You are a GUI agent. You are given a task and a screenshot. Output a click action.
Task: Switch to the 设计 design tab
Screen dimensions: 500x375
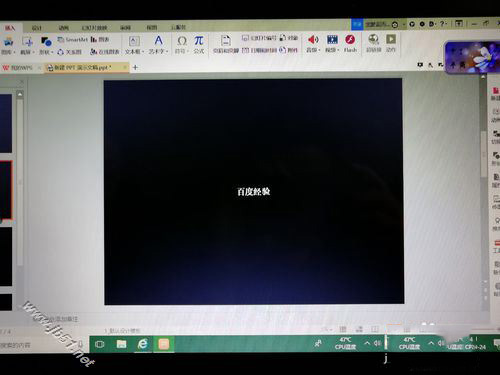point(37,28)
